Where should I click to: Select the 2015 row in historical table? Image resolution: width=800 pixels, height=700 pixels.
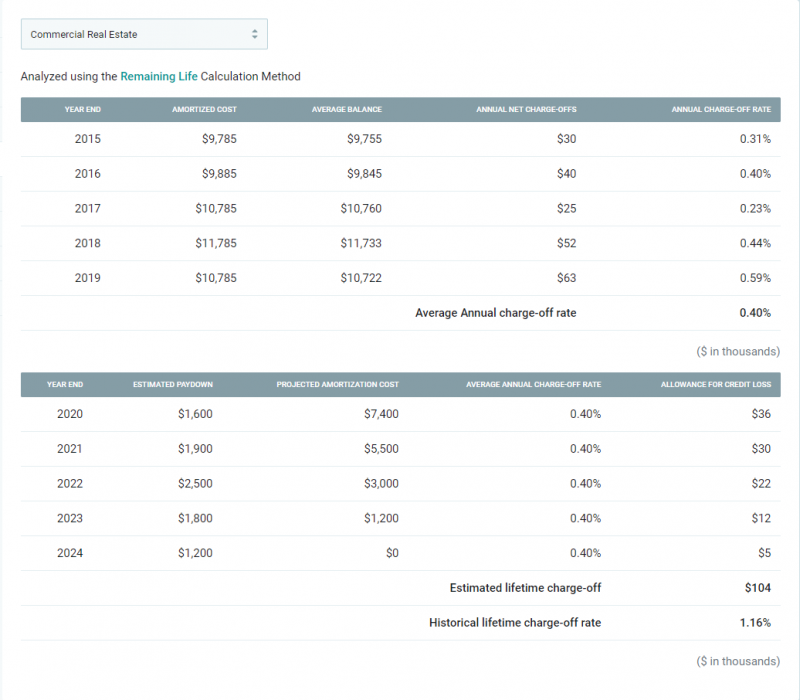[400, 139]
